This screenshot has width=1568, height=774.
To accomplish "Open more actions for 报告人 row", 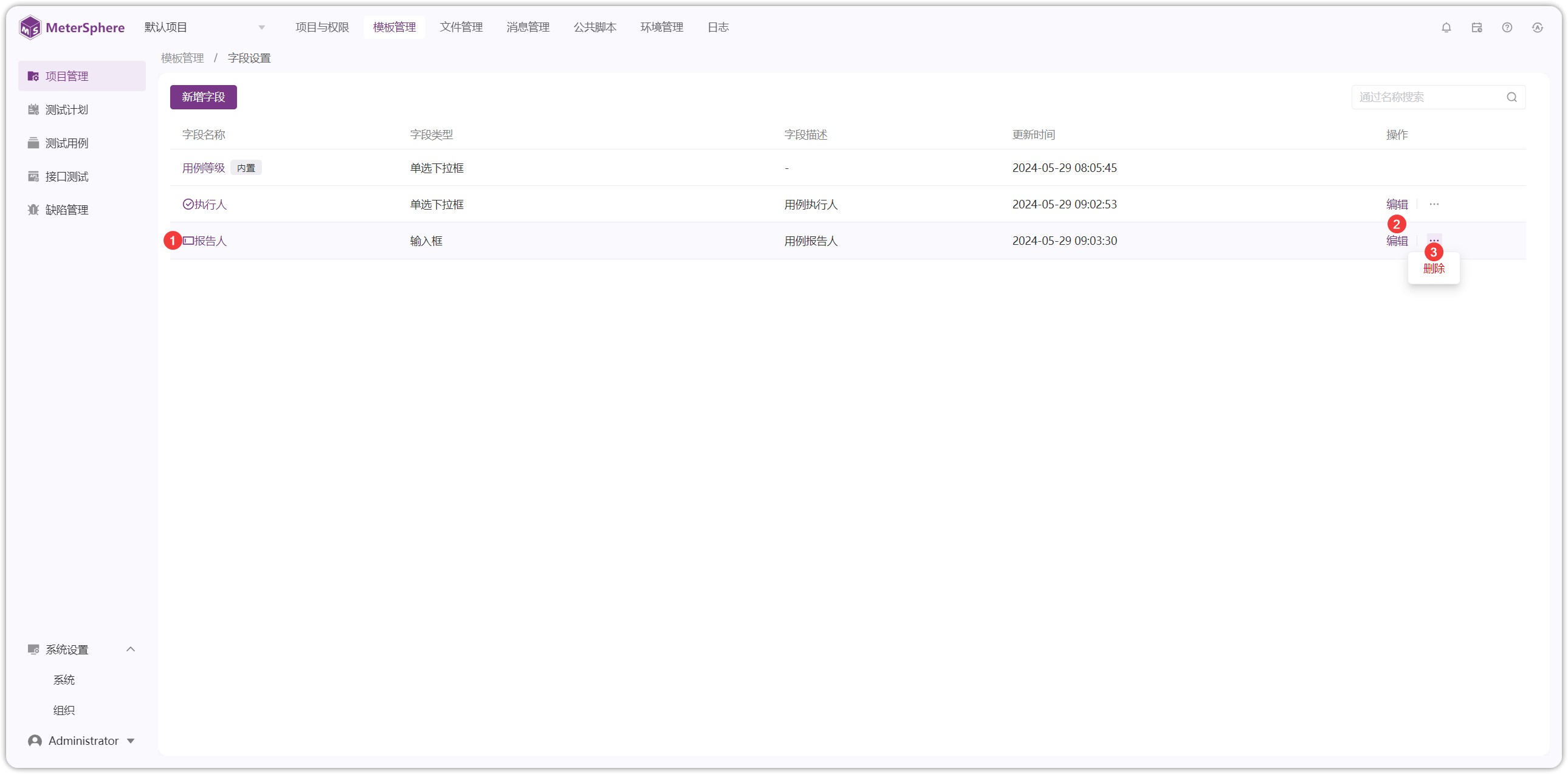I will (x=1434, y=240).
